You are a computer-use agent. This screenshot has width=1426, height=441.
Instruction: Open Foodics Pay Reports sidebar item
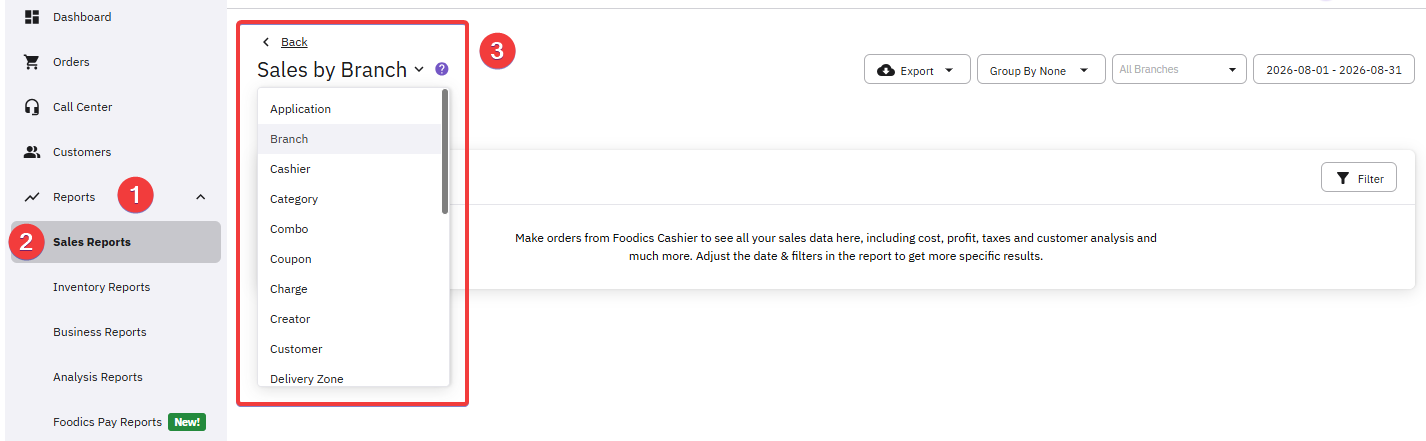tap(107, 422)
